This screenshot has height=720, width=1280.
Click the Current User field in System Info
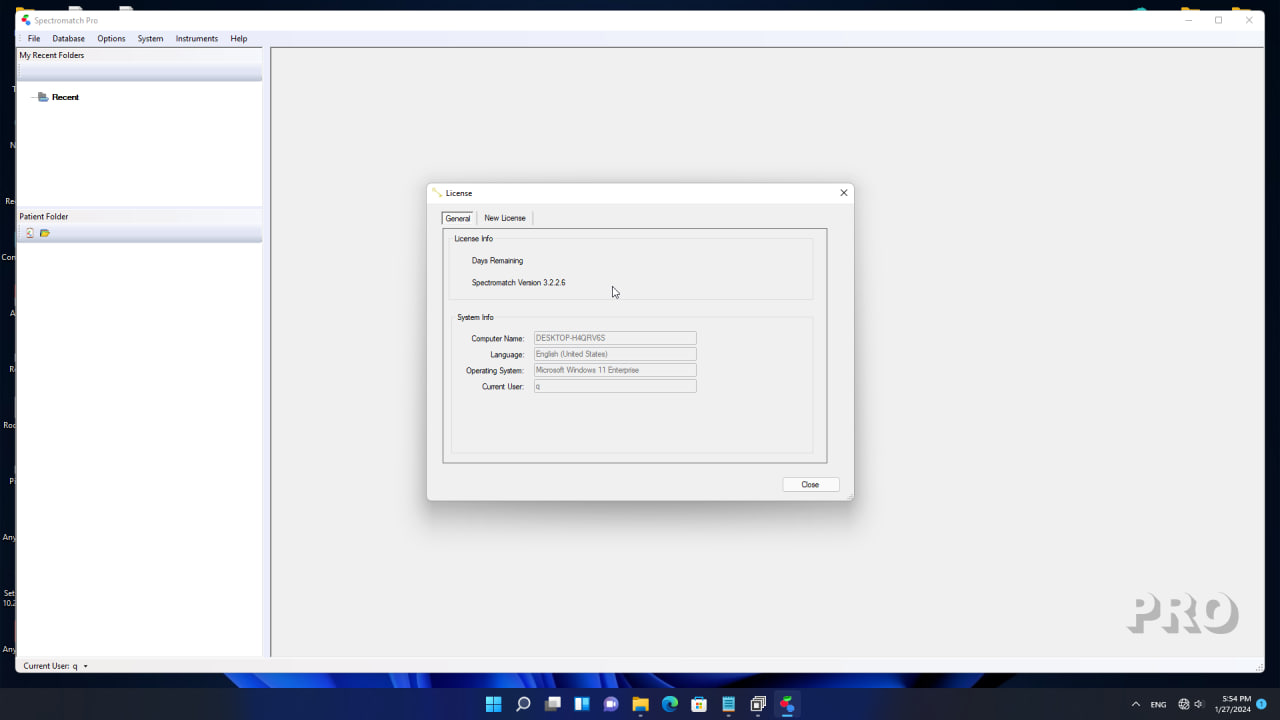click(615, 386)
